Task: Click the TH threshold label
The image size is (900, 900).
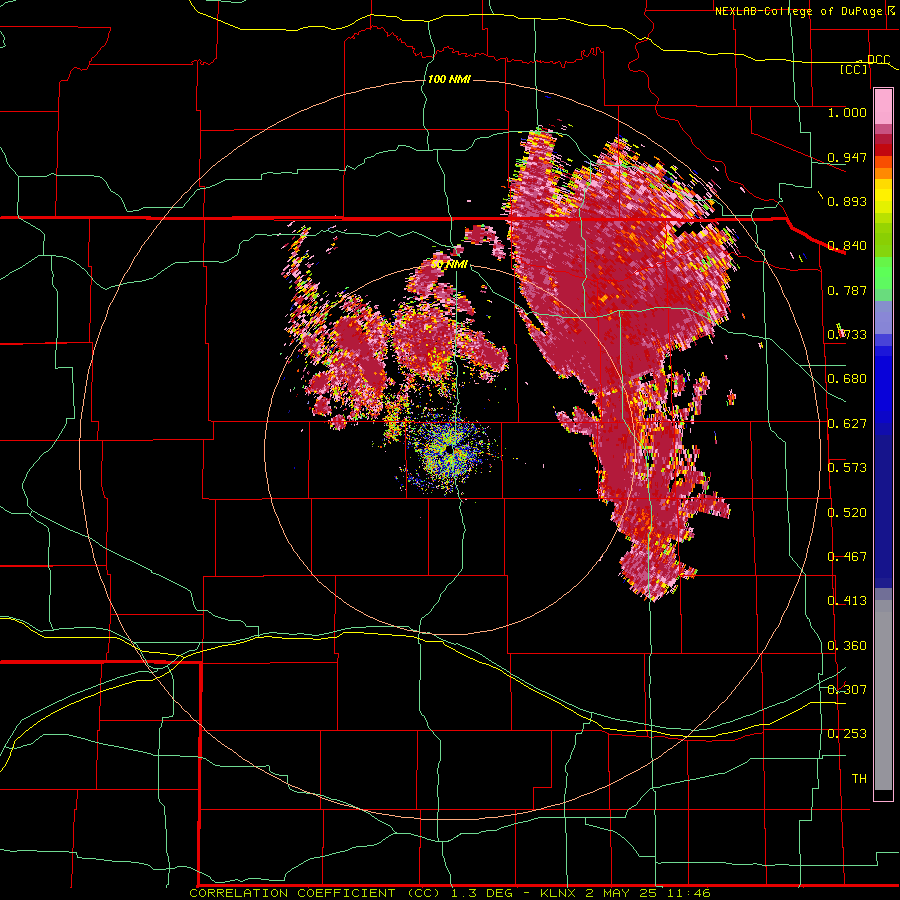Action: coord(859,779)
